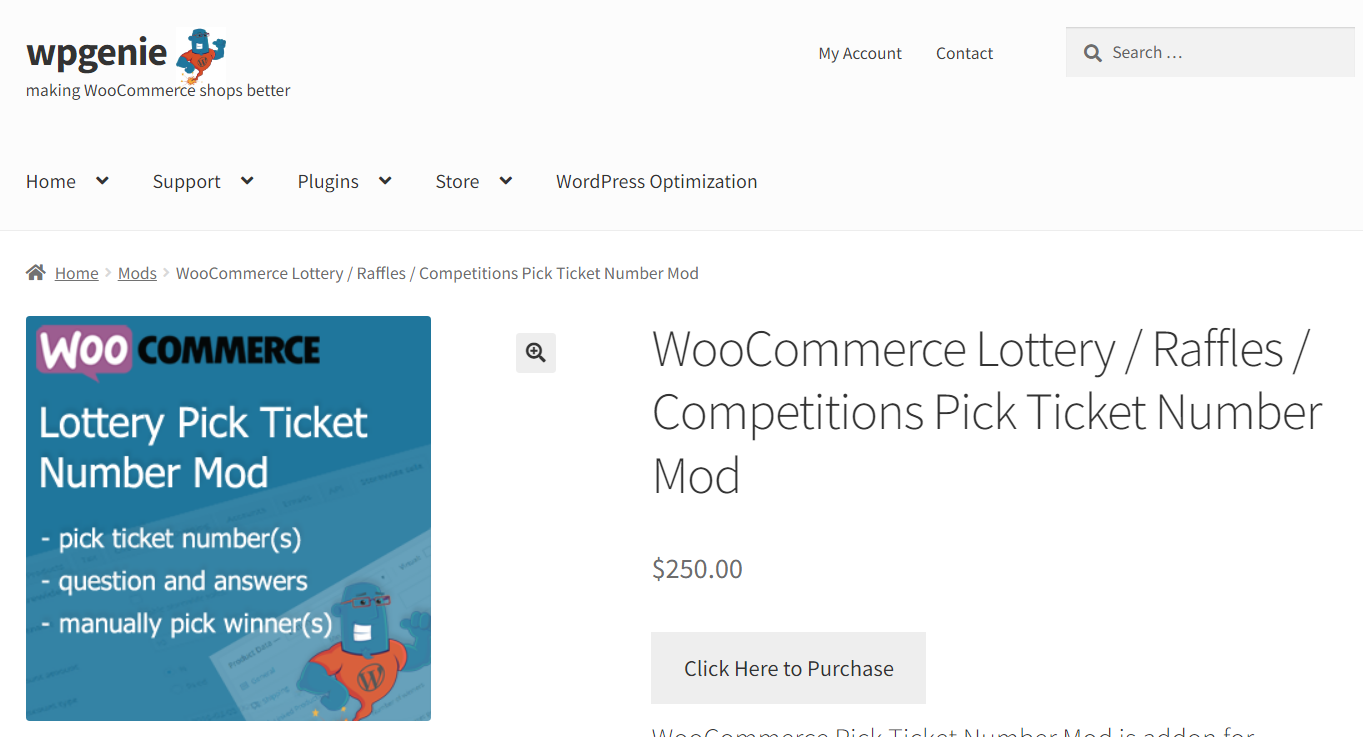Open the My Account page

pos(859,53)
